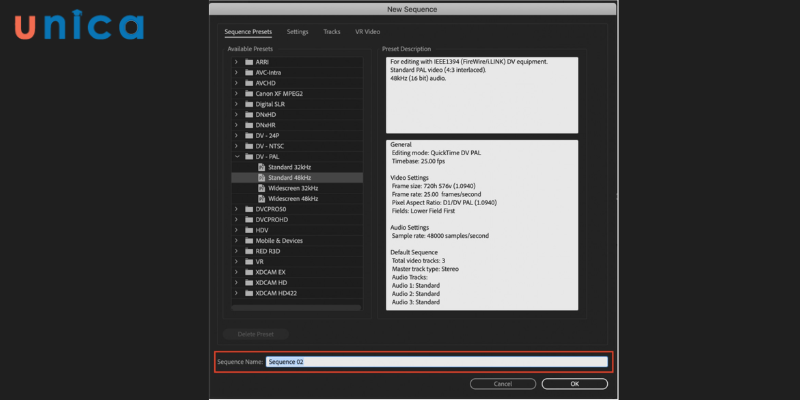Image resolution: width=800 pixels, height=400 pixels.
Task: Expand the AVCHD preset folder
Action: click(x=236, y=83)
